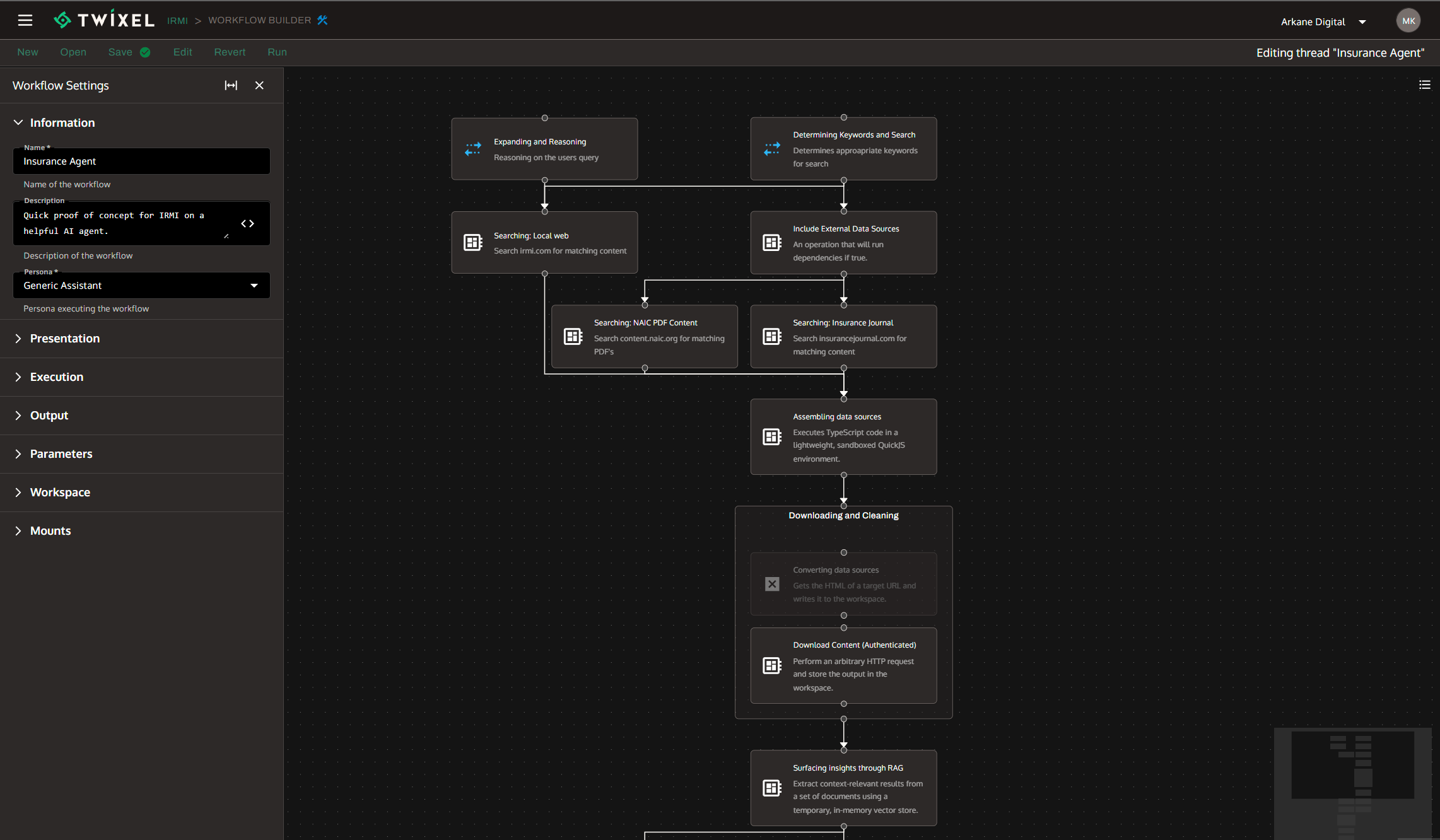Click the wrench icon beside WORKFLOW BUILDER
Viewport: 1440px width, 840px height.
click(322, 20)
